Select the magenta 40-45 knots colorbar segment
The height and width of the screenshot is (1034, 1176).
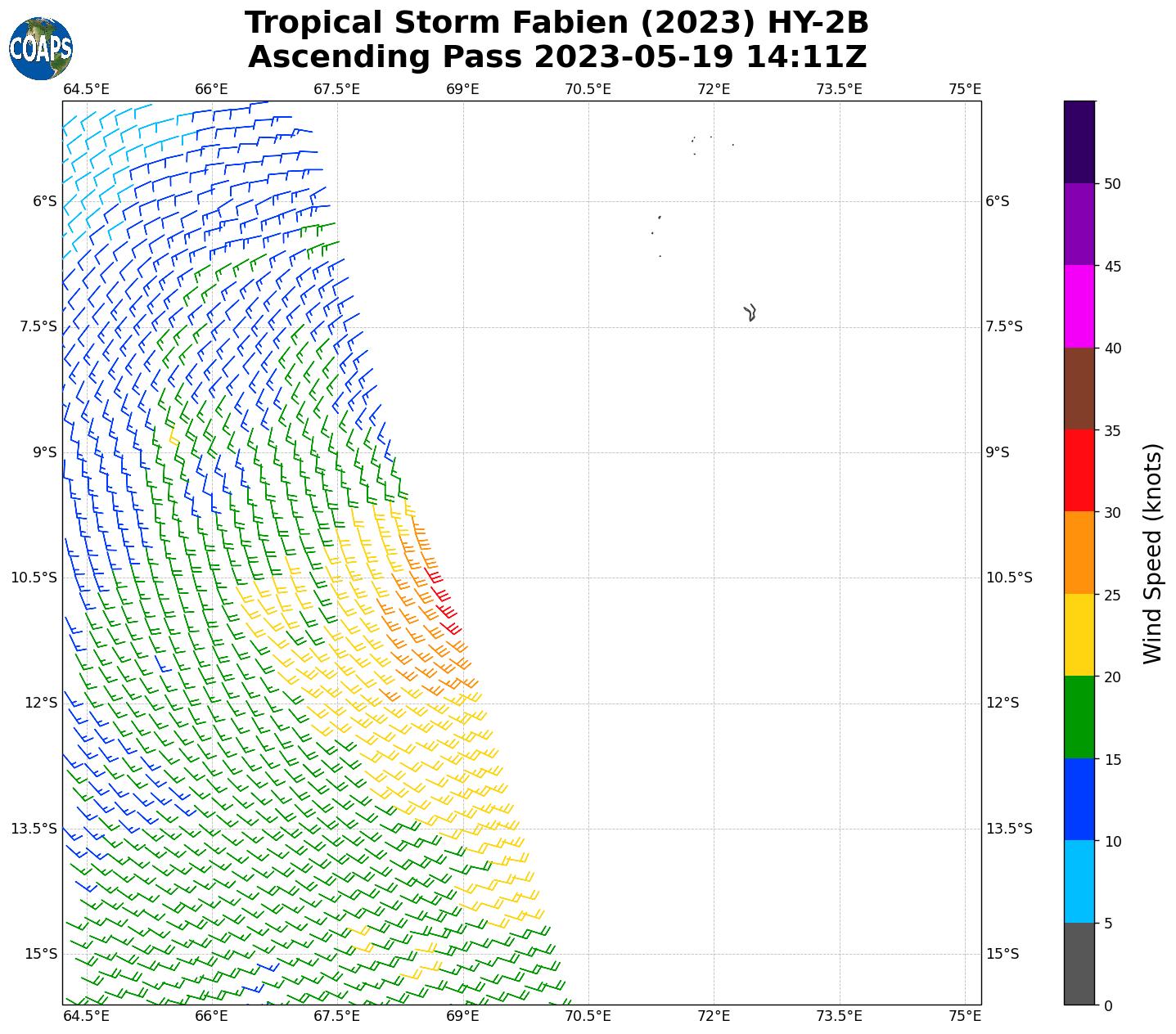click(1079, 306)
